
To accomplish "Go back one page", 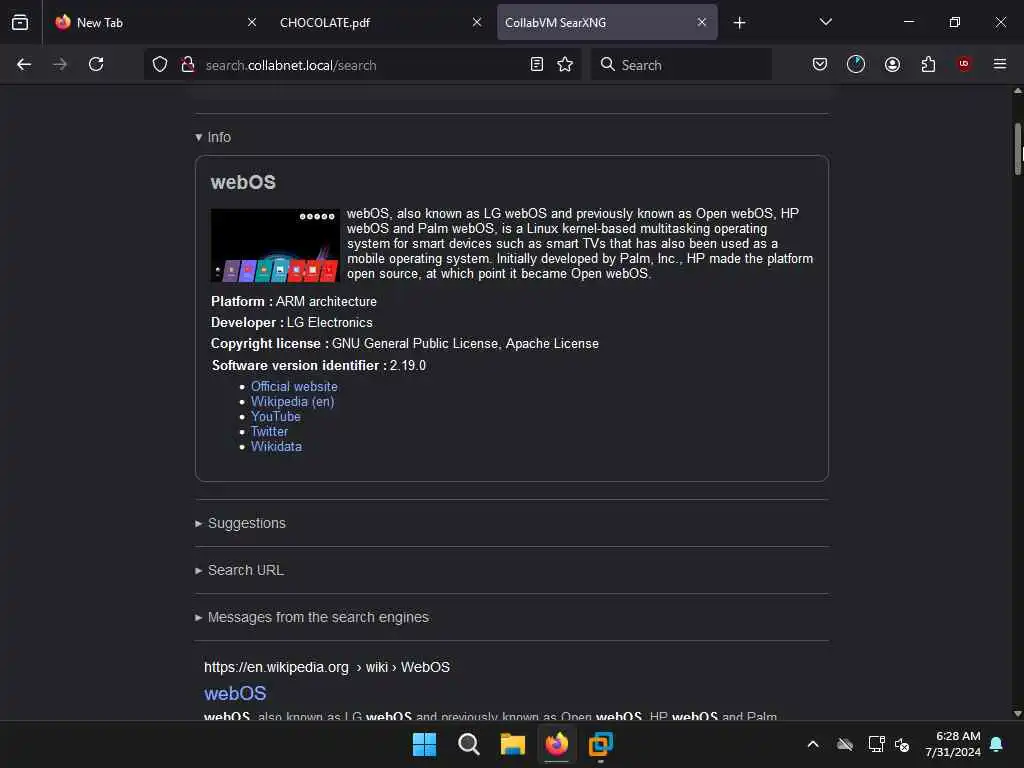I will click(x=24, y=64).
